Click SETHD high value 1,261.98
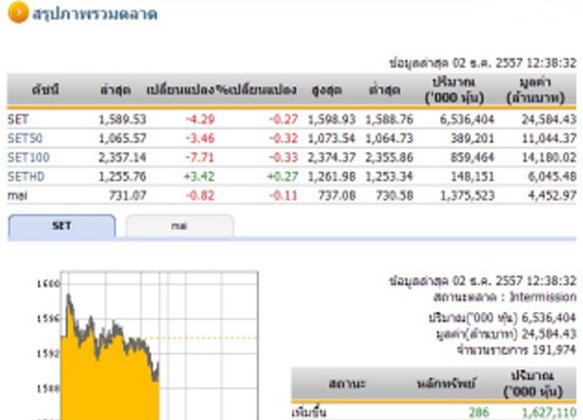The width and height of the screenshot is (583, 420). (332, 177)
